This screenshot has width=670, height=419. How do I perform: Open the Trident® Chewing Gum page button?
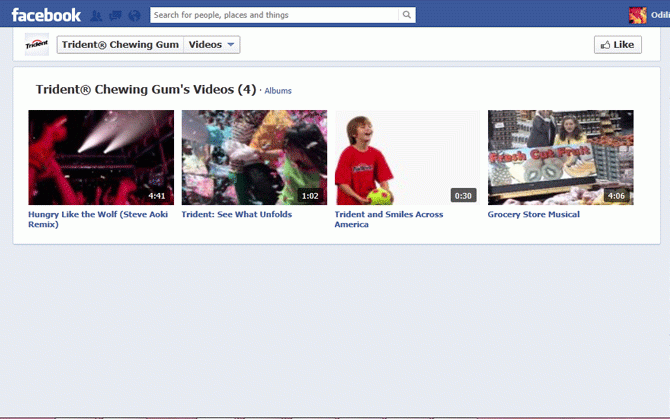tap(120, 45)
